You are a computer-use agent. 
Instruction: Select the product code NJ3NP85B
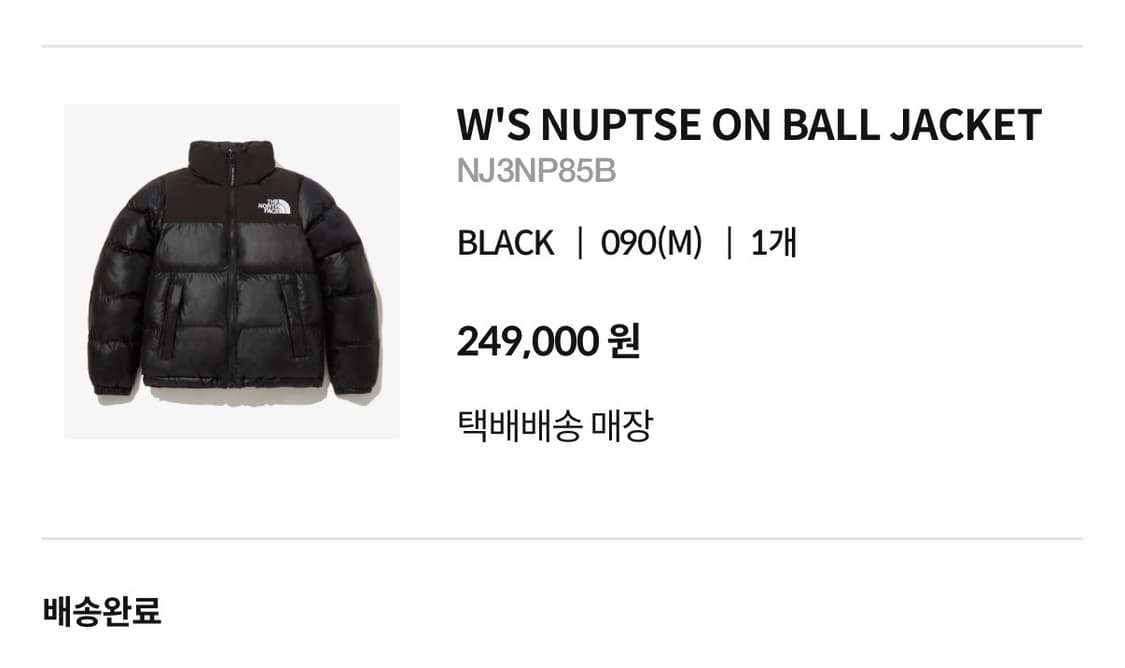pyautogui.click(x=537, y=171)
